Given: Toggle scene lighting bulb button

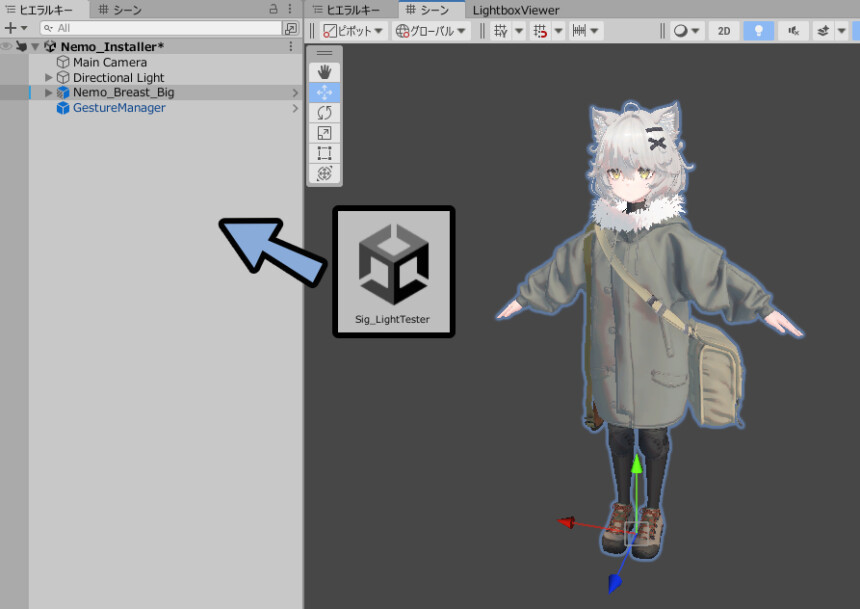Looking at the screenshot, I should pos(759,31).
